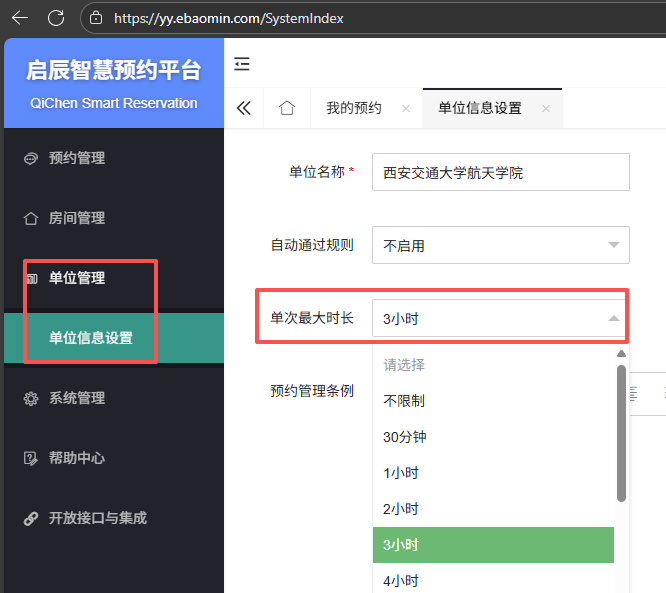The width and height of the screenshot is (666, 593).
Task: Expand 房间管理 in the sidebar
Action: point(77,218)
